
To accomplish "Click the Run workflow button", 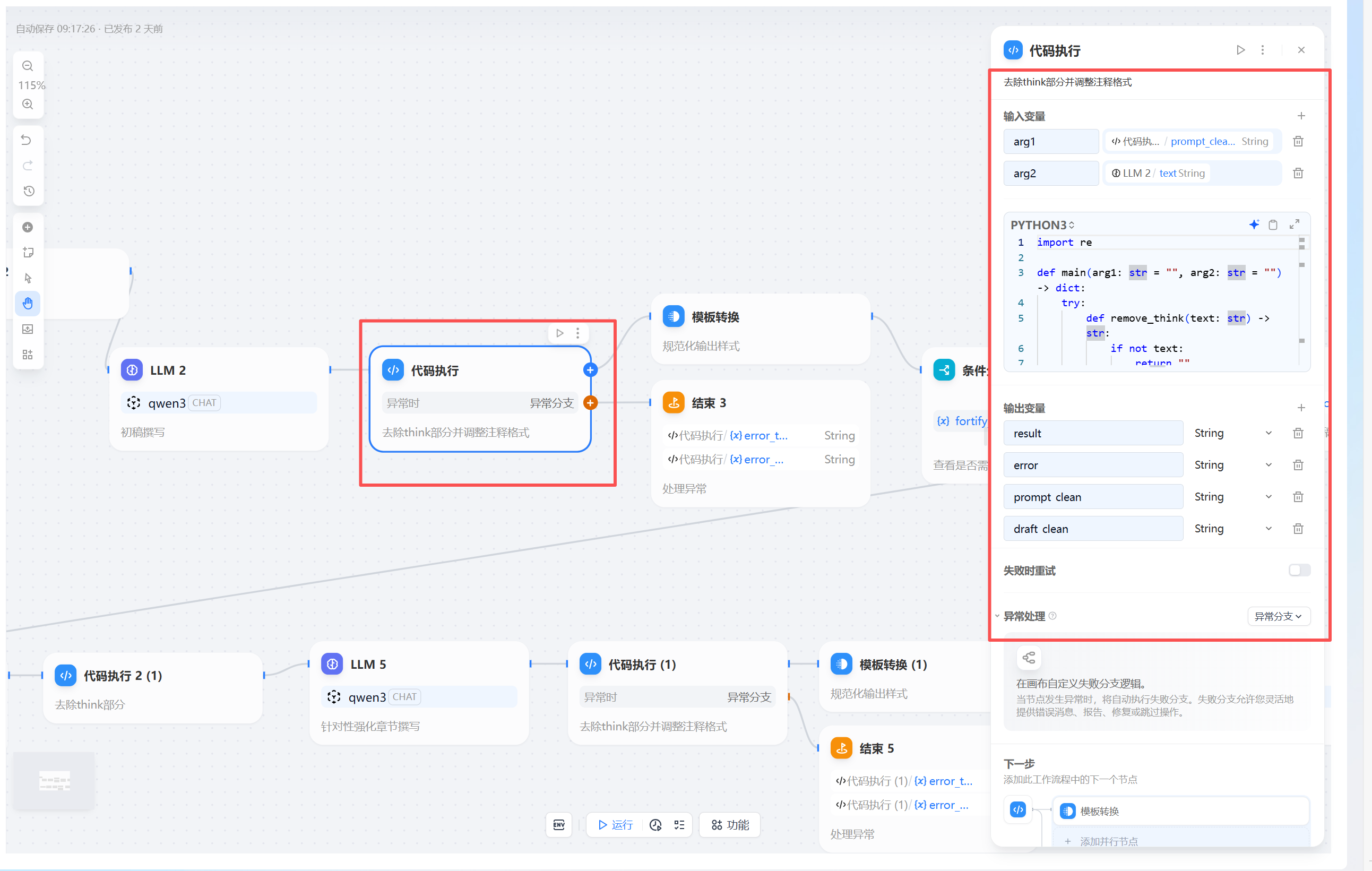I will click(615, 825).
